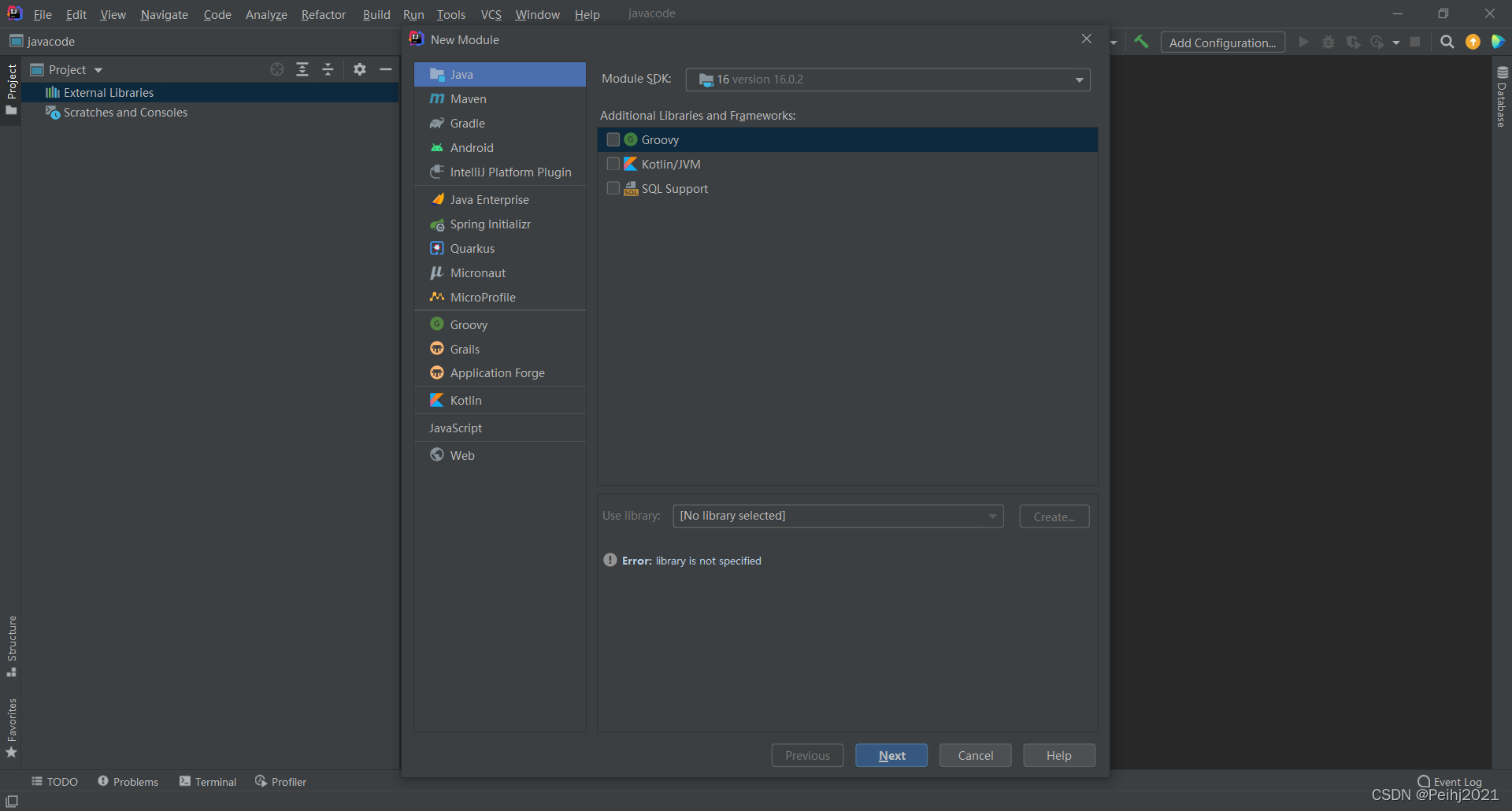Viewport: 1512px width, 811px height.
Task: Click the Next button
Action: click(x=891, y=755)
